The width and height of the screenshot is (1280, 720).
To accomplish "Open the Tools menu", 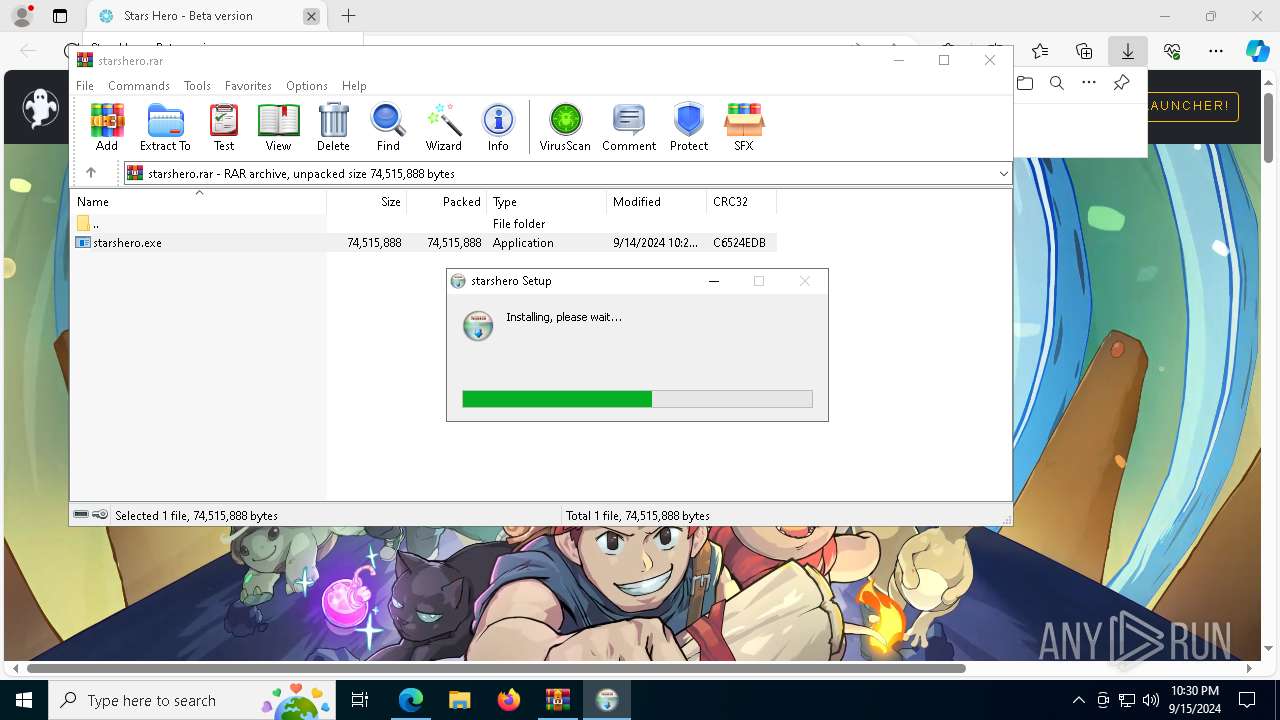I will 197,86.
